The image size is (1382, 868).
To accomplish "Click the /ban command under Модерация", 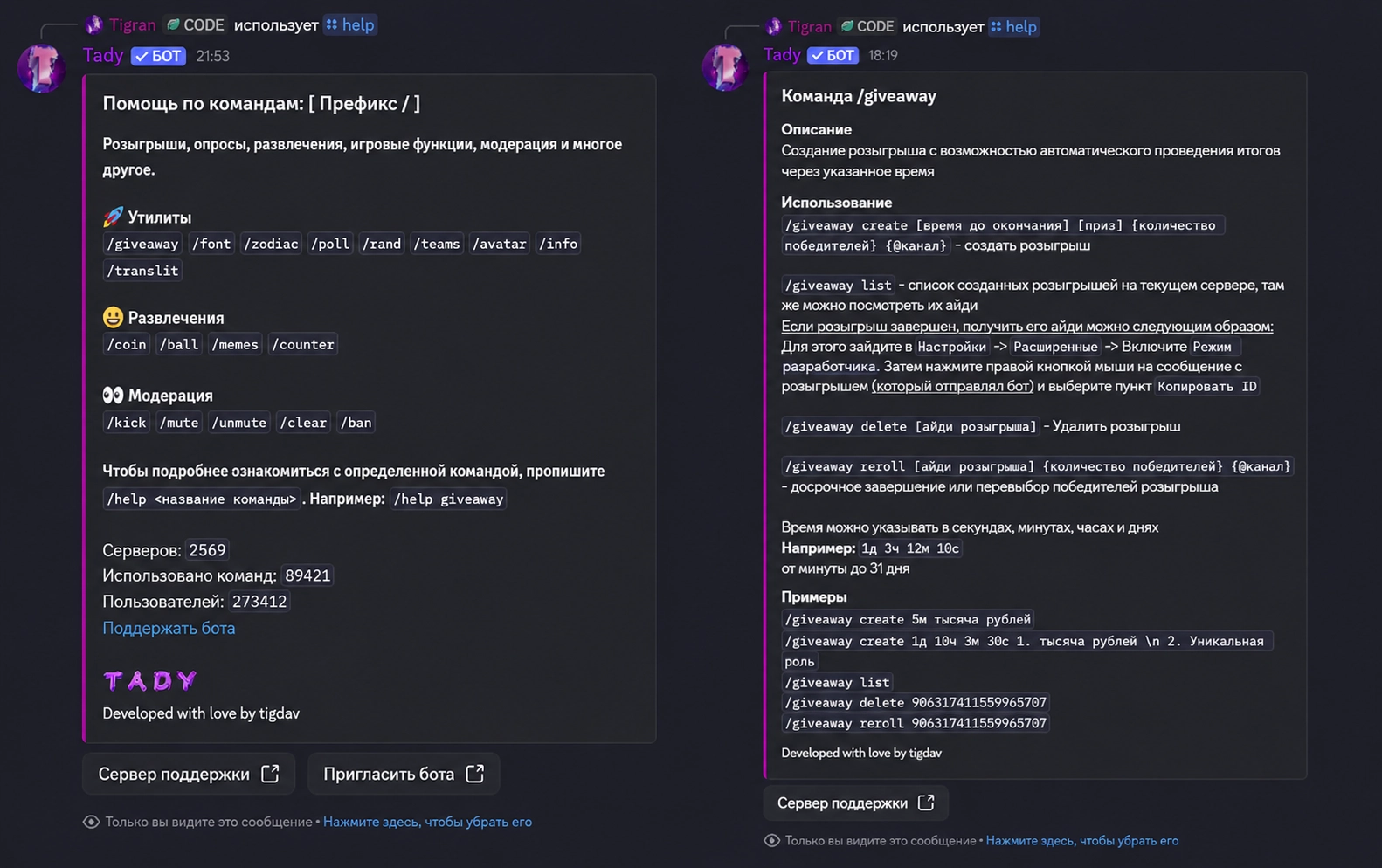I will 356,423.
